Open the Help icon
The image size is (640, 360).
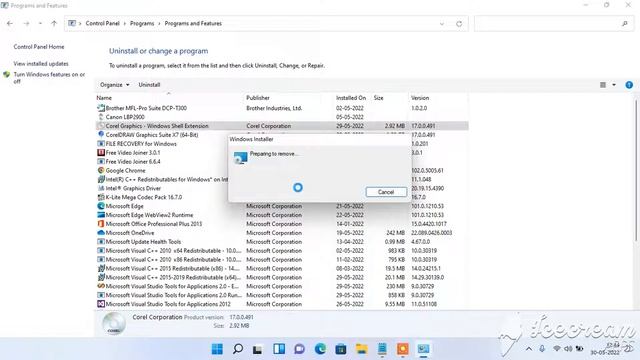coord(629,85)
